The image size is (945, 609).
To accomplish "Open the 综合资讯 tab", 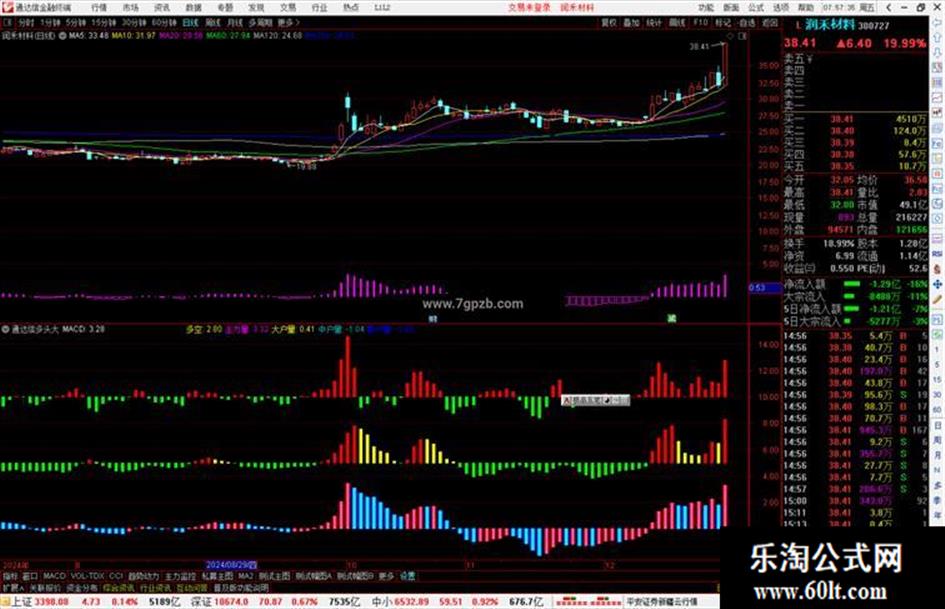I will pos(118,587).
